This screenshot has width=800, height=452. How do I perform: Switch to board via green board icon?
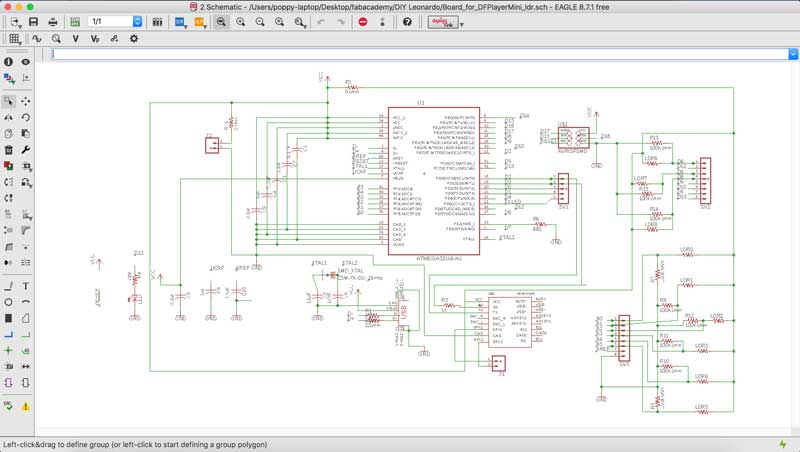point(75,22)
